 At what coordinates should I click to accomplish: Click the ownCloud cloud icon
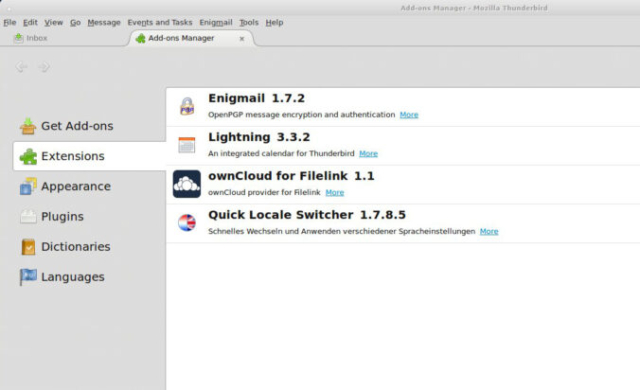[187, 184]
